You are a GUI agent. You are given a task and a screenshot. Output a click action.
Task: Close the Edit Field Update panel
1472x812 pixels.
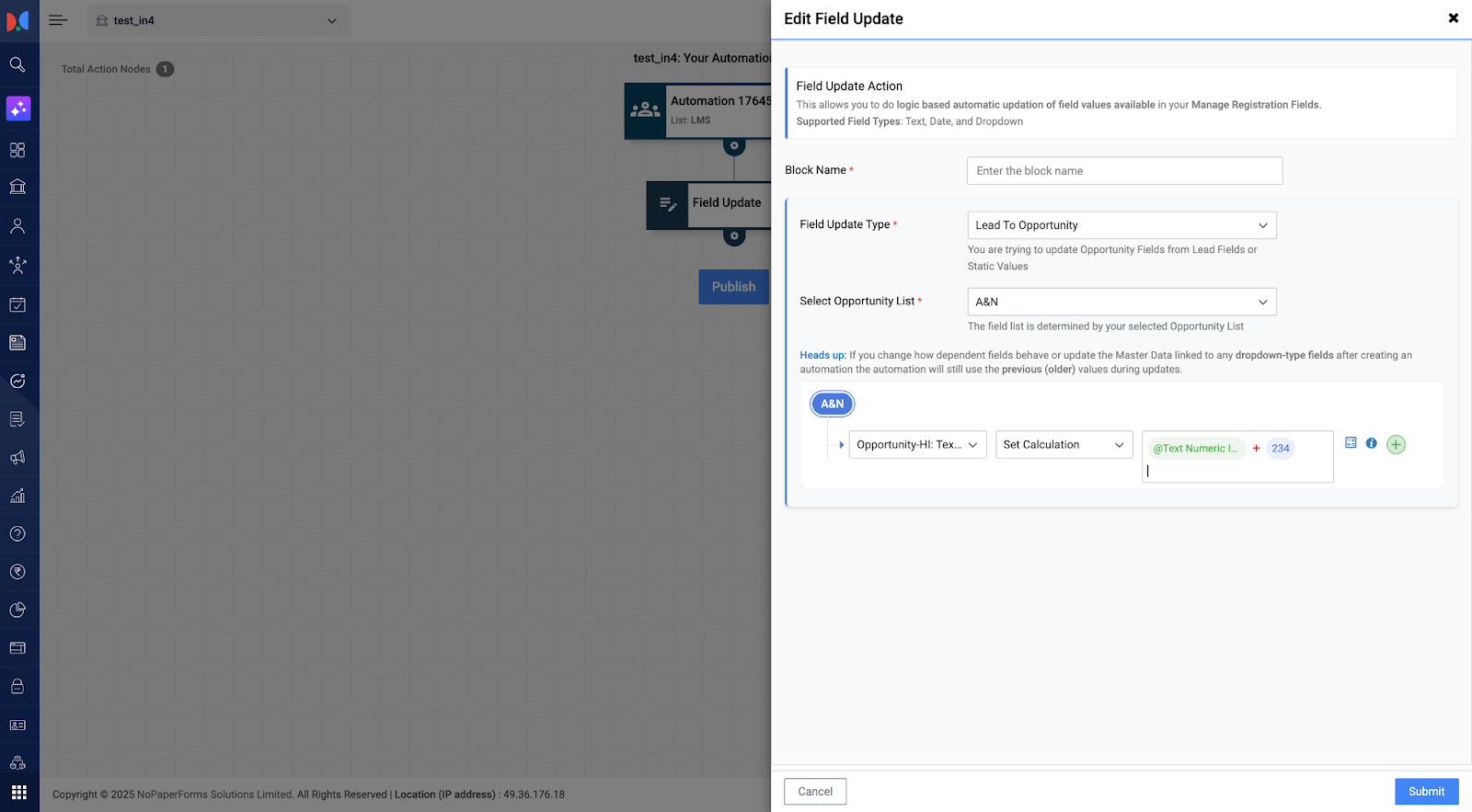[1453, 18]
